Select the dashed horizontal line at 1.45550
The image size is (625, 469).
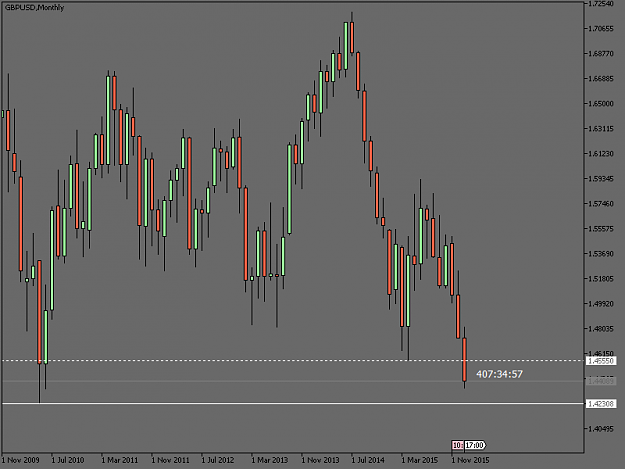(293, 361)
